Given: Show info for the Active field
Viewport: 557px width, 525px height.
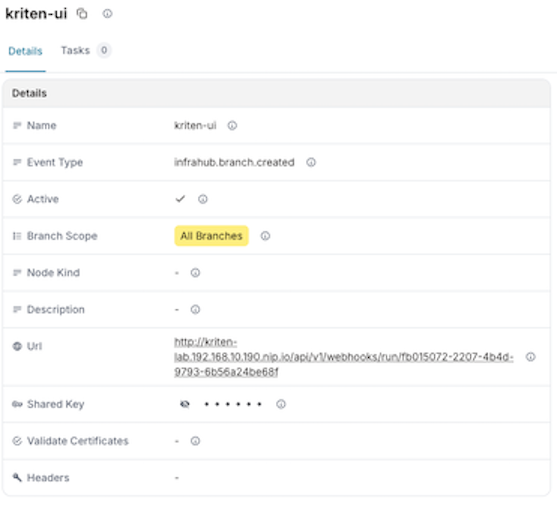Looking at the screenshot, I should point(202,199).
